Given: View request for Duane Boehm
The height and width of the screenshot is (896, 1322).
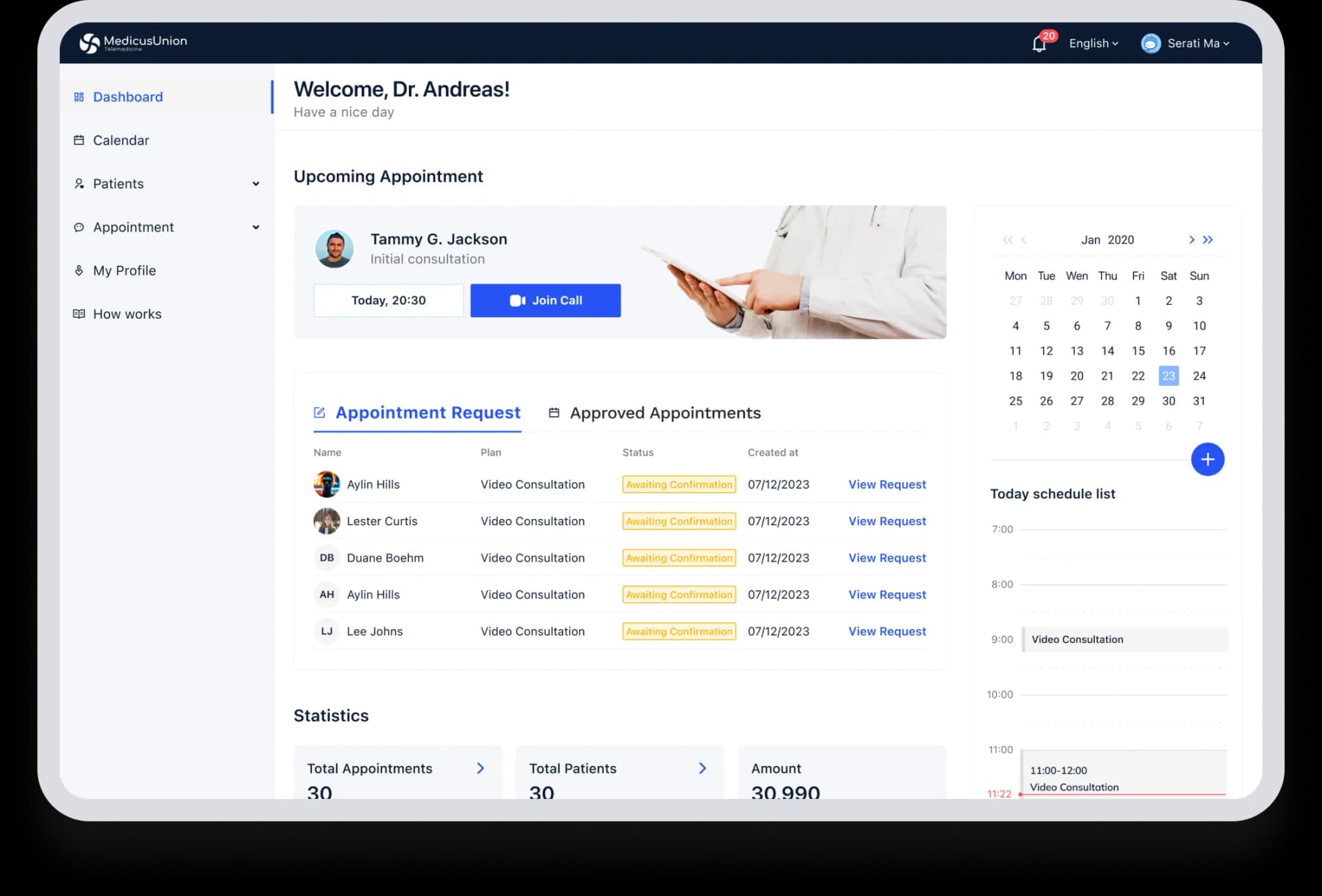Looking at the screenshot, I should (x=887, y=558).
